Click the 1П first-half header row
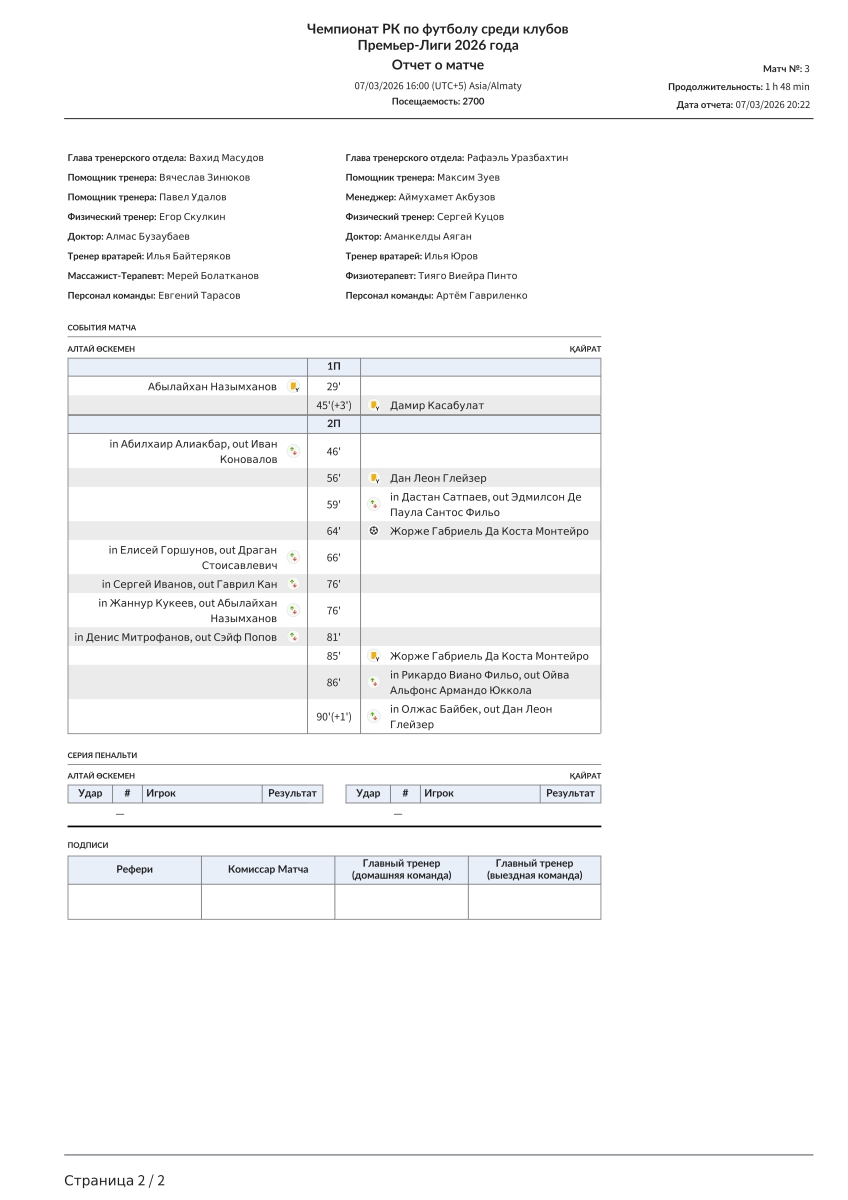Screen dimensions: 848x1200 point(334,367)
